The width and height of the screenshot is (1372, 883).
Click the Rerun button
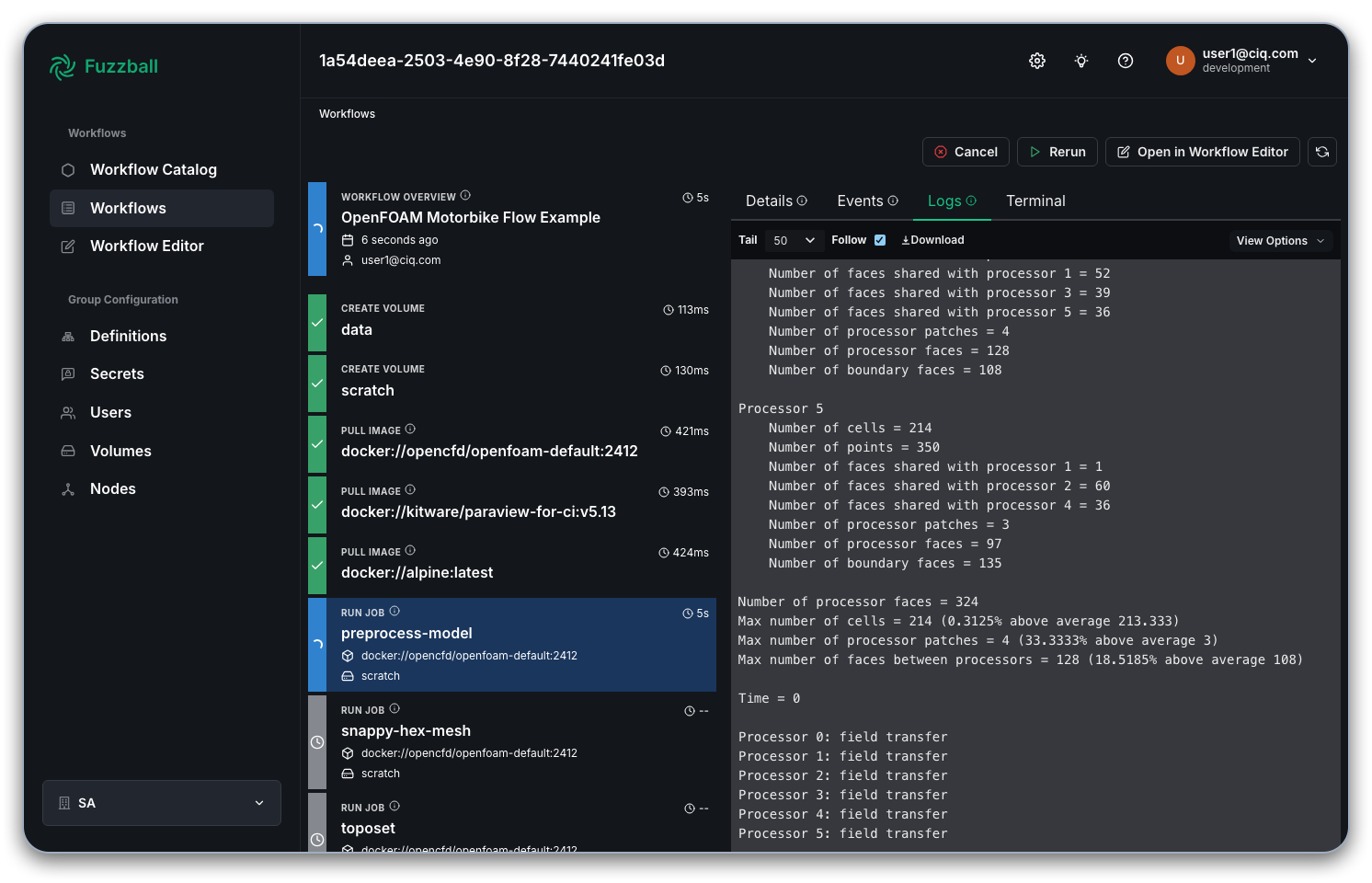[1057, 152]
